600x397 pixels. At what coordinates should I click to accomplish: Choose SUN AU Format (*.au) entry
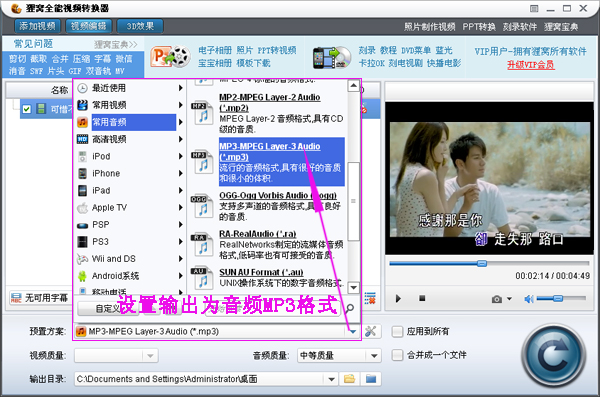[x=282, y=278]
